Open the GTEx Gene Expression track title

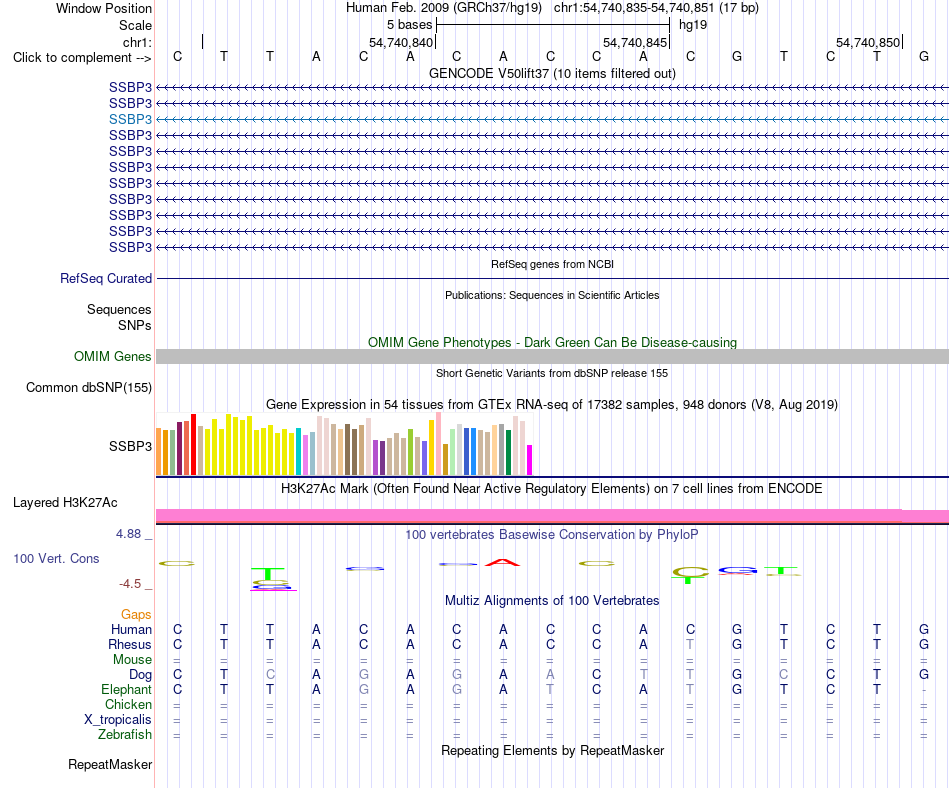(552, 405)
